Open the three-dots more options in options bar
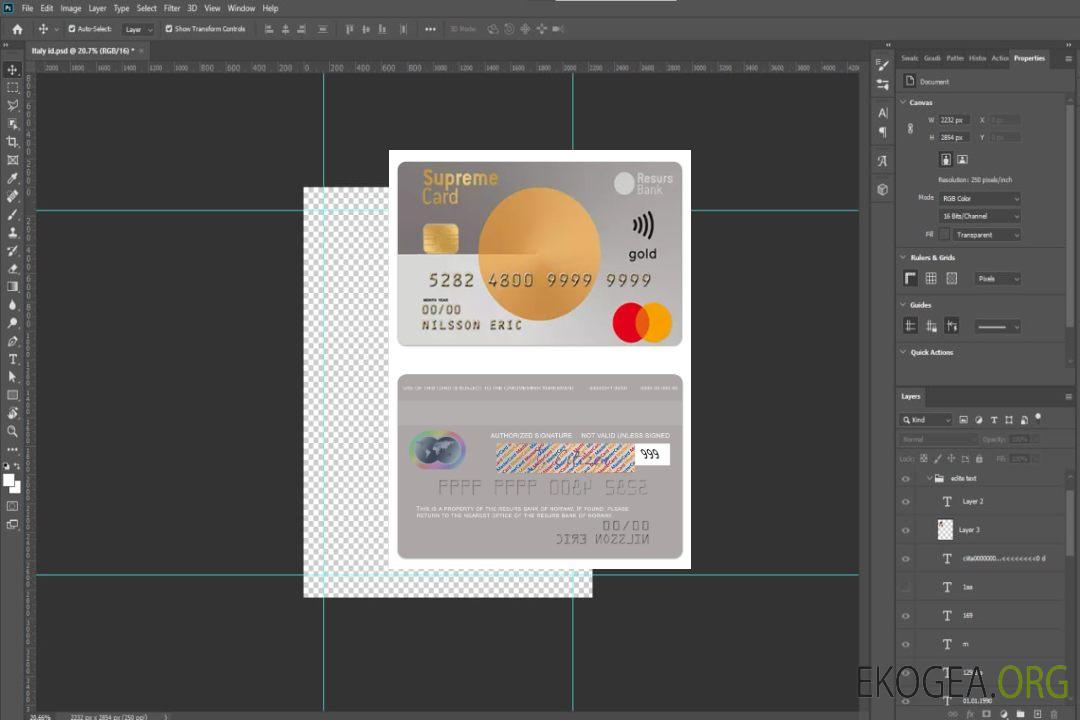This screenshot has height=720, width=1080. [x=430, y=29]
